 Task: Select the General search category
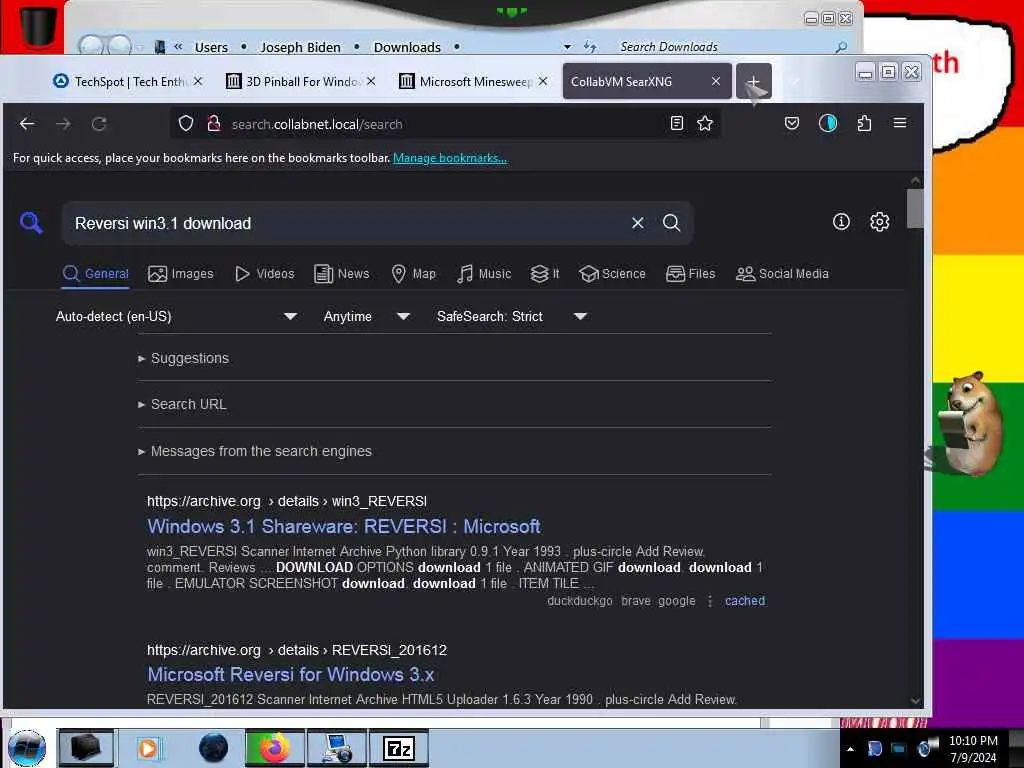[x=95, y=274]
